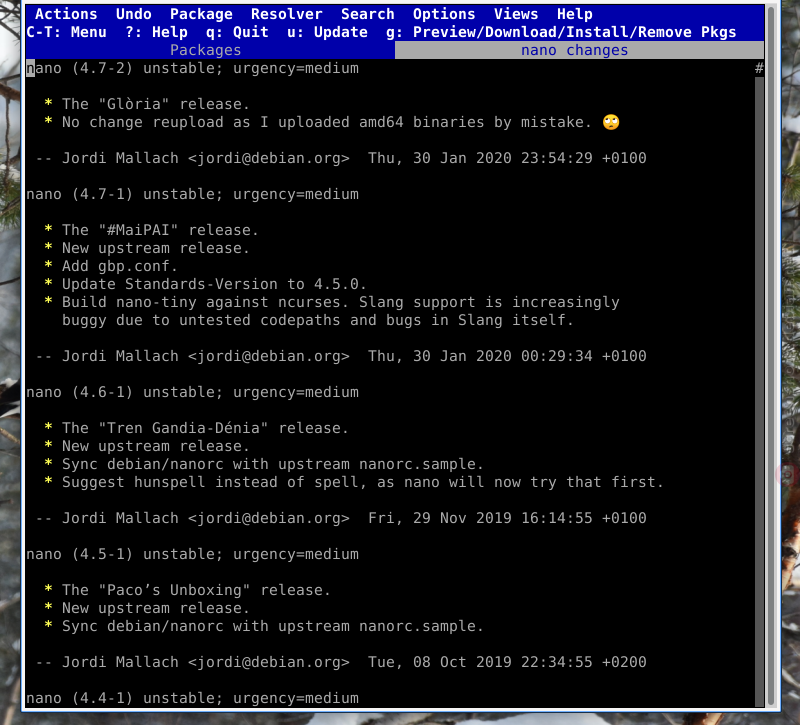The image size is (800, 725).
Task: Select the 'nano (4.4-1) unstable' header line
Action: pos(192,698)
